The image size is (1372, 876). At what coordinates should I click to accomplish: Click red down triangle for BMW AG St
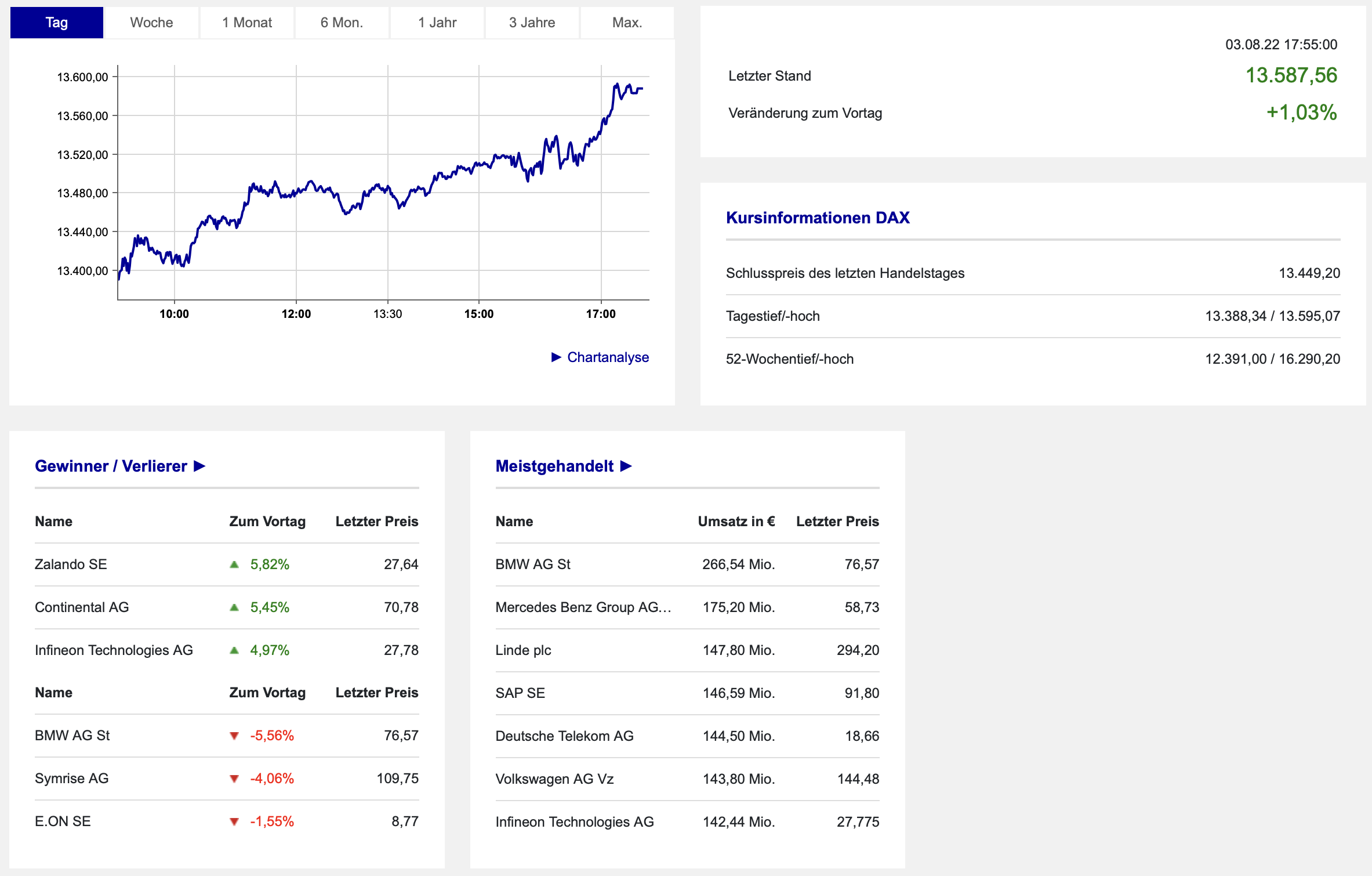234,736
